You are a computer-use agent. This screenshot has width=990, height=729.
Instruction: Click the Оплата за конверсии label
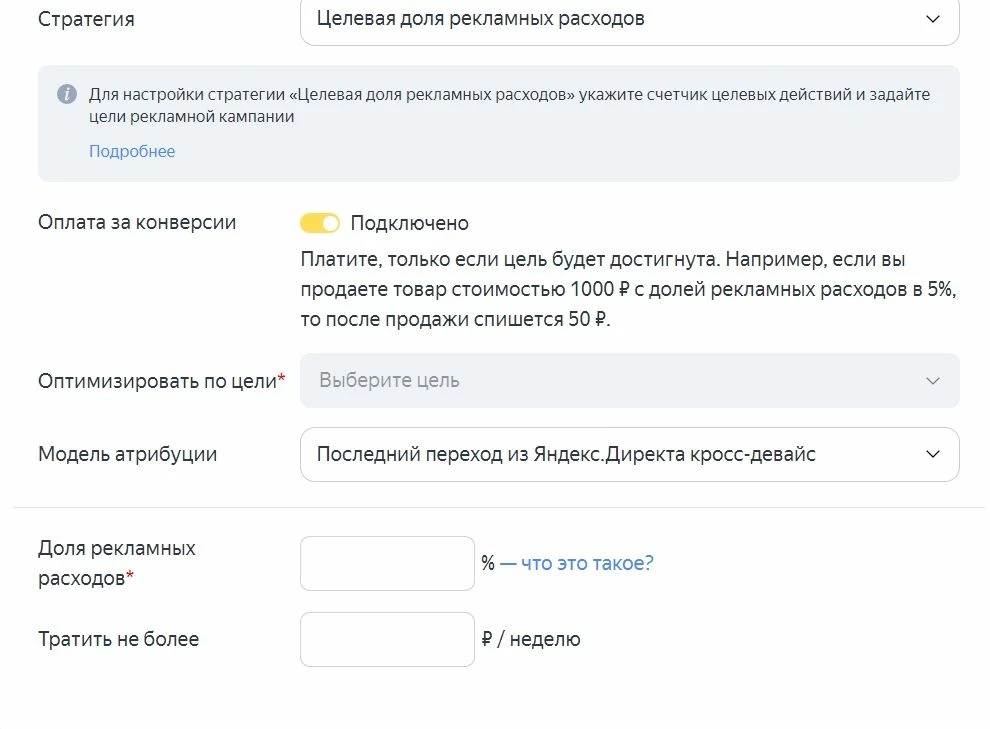[137, 222]
